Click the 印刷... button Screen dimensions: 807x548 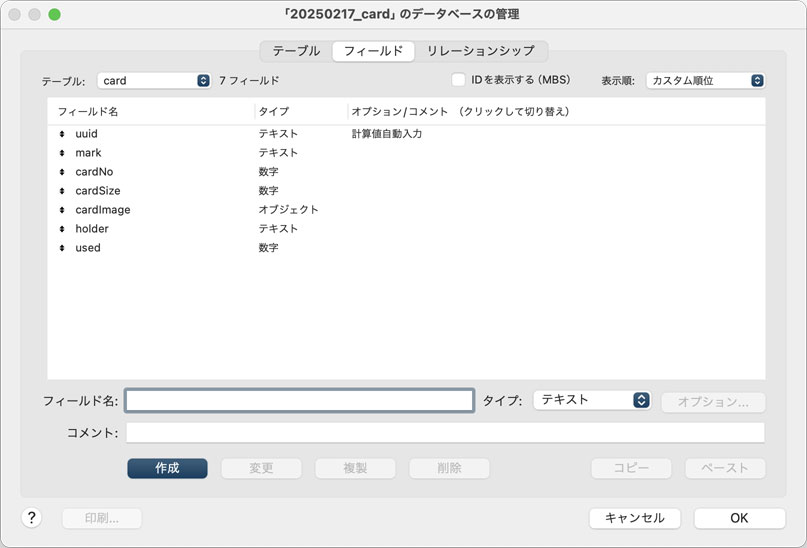coord(102,518)
